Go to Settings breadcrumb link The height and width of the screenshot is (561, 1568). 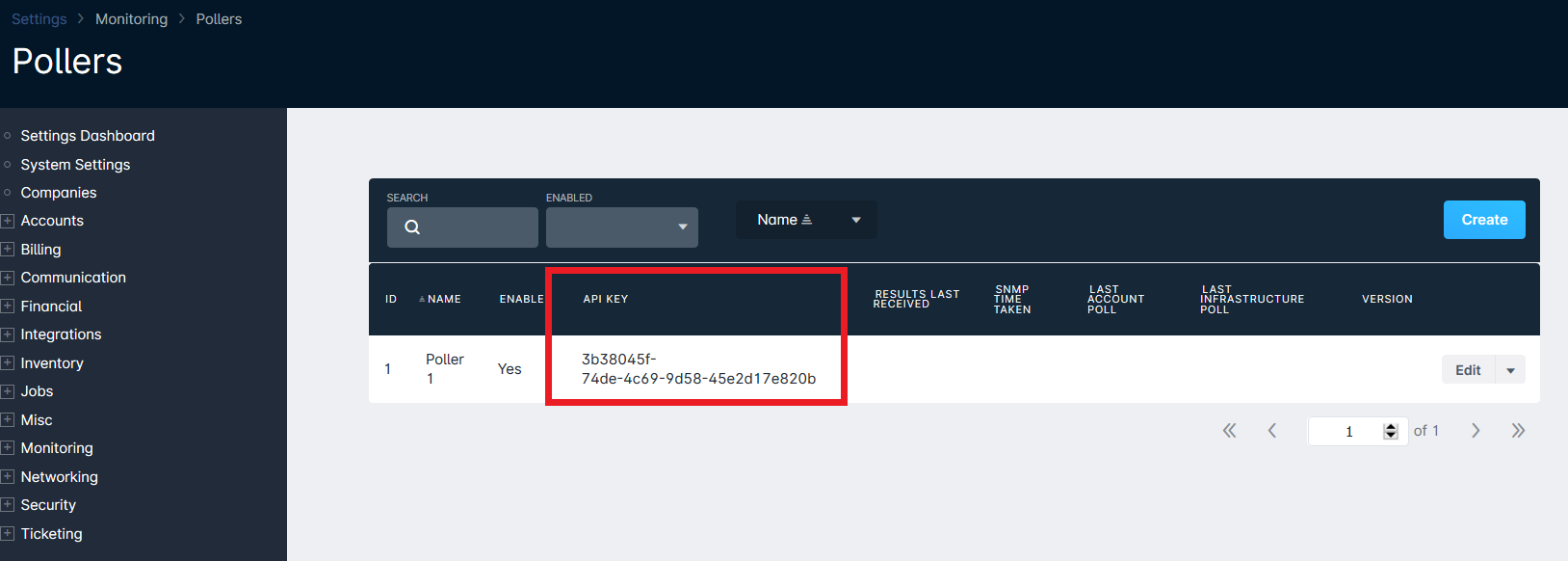point(39,19)
